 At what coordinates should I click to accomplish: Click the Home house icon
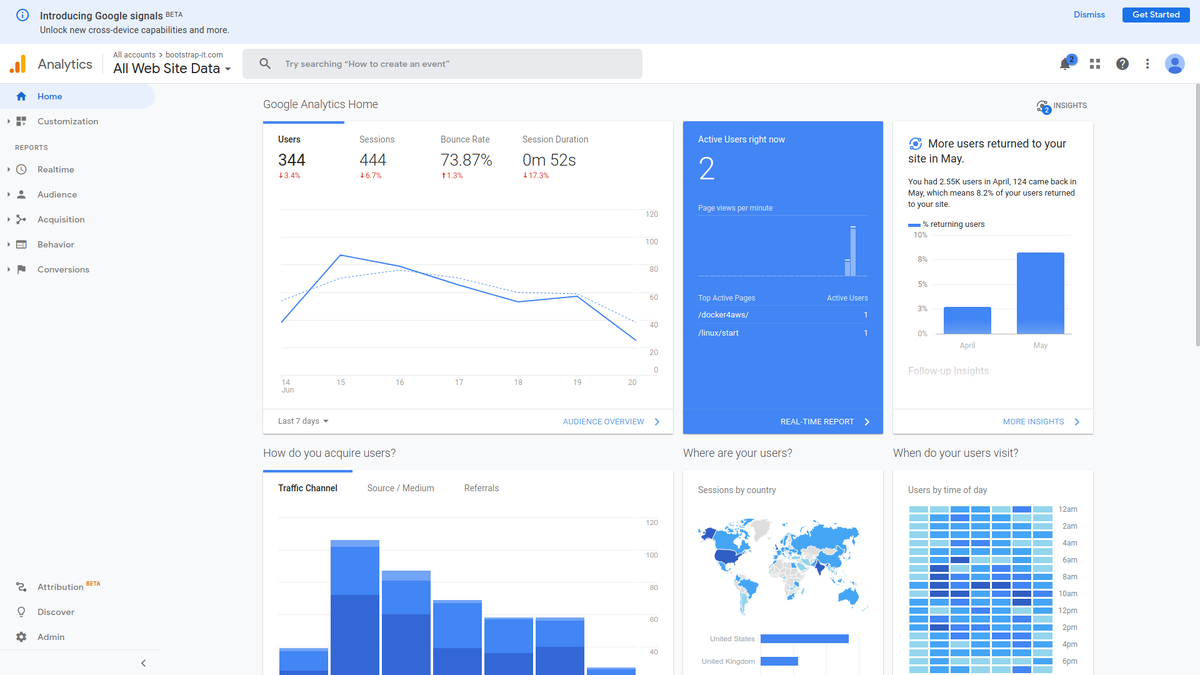(21, 96)
